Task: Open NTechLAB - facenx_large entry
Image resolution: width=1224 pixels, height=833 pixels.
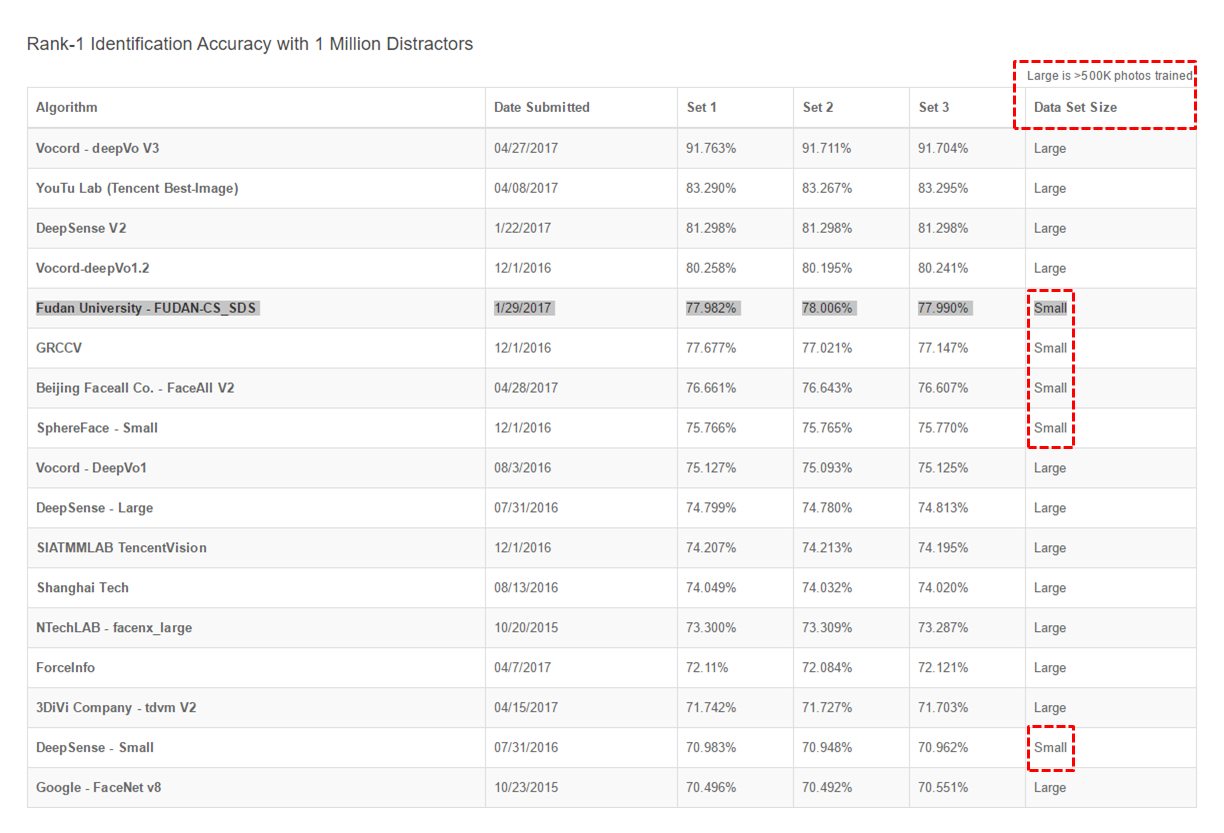Action: click(114, 628)
